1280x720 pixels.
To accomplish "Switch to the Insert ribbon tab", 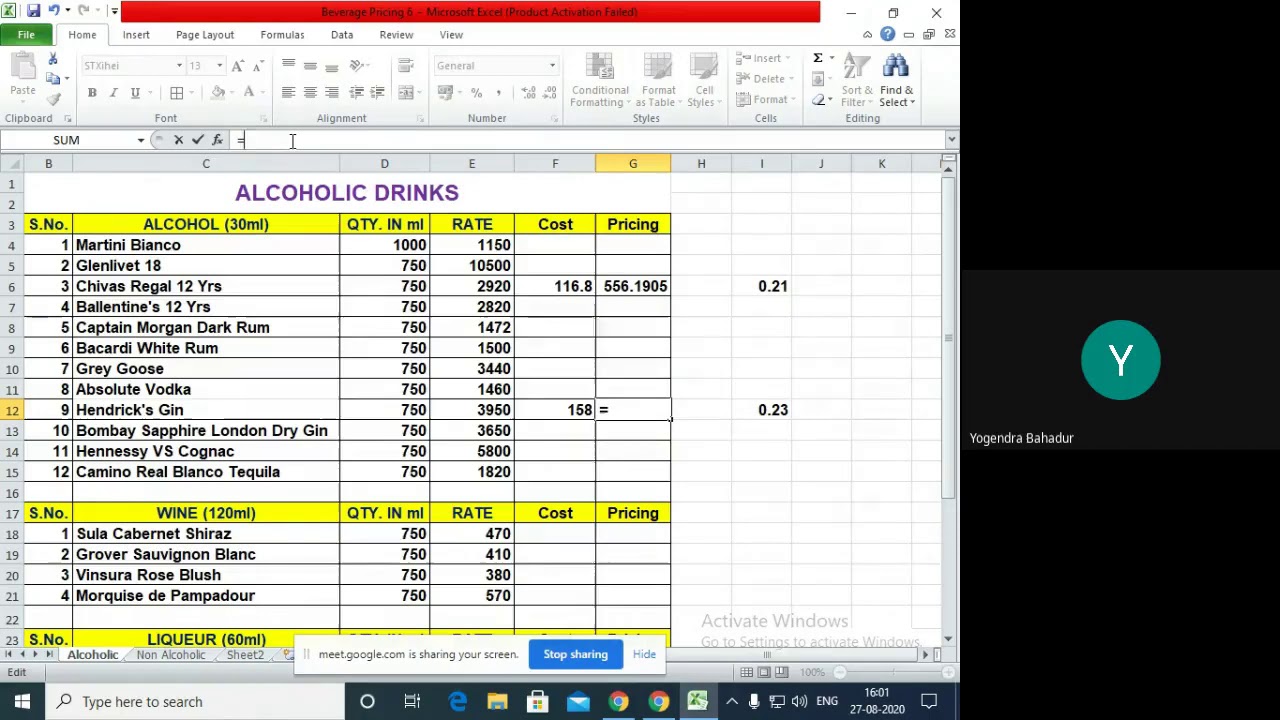I will pos(136,35).
